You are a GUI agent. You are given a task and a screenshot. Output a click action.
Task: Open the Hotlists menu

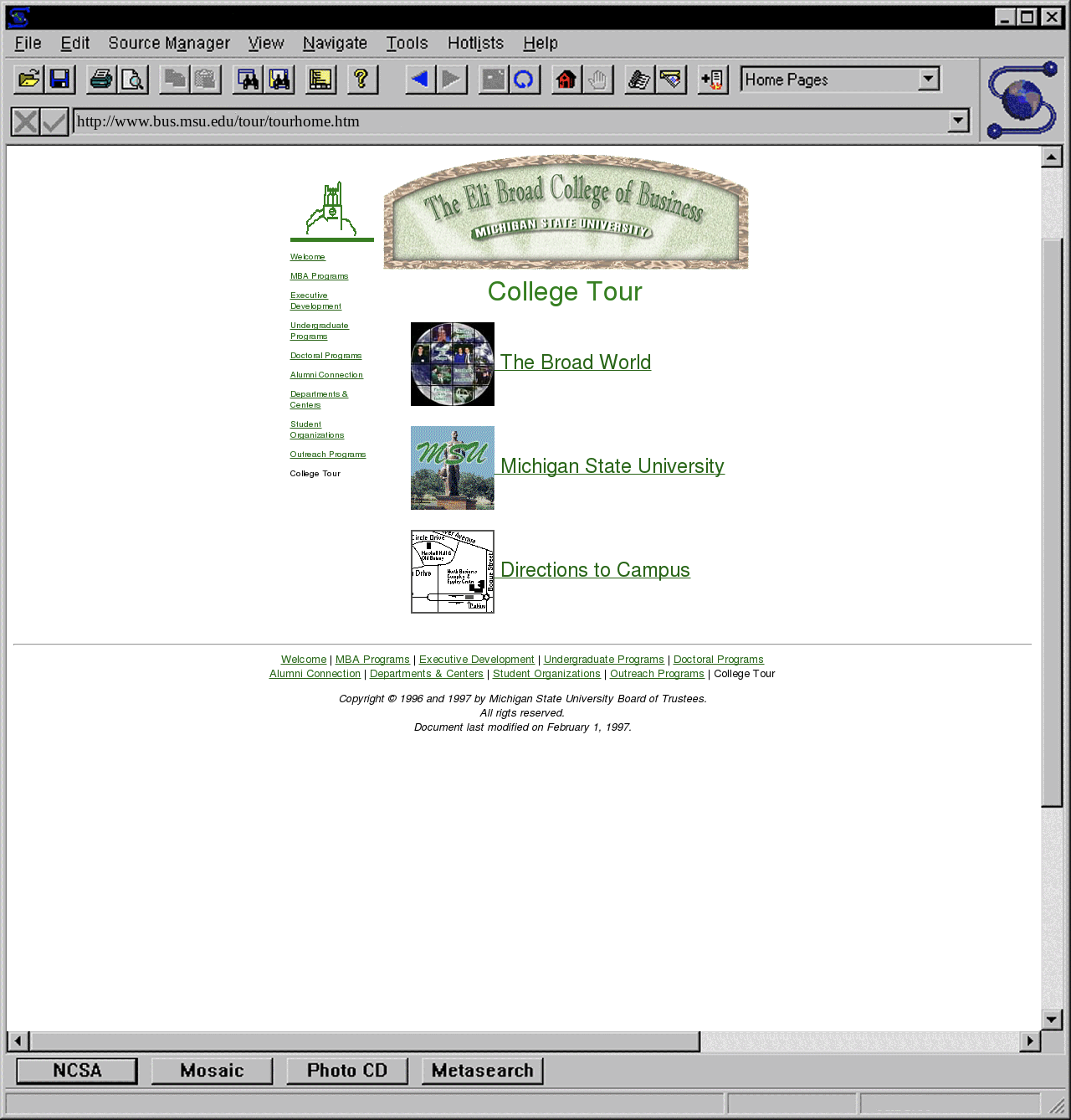[x=475, y=44]
